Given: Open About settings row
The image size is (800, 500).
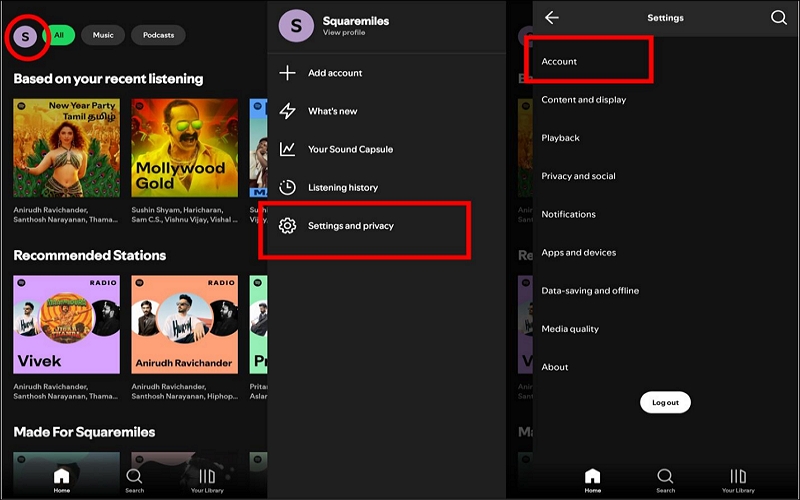Looking at the screenshot, I should pyautogui.click(x=665, y=367).
